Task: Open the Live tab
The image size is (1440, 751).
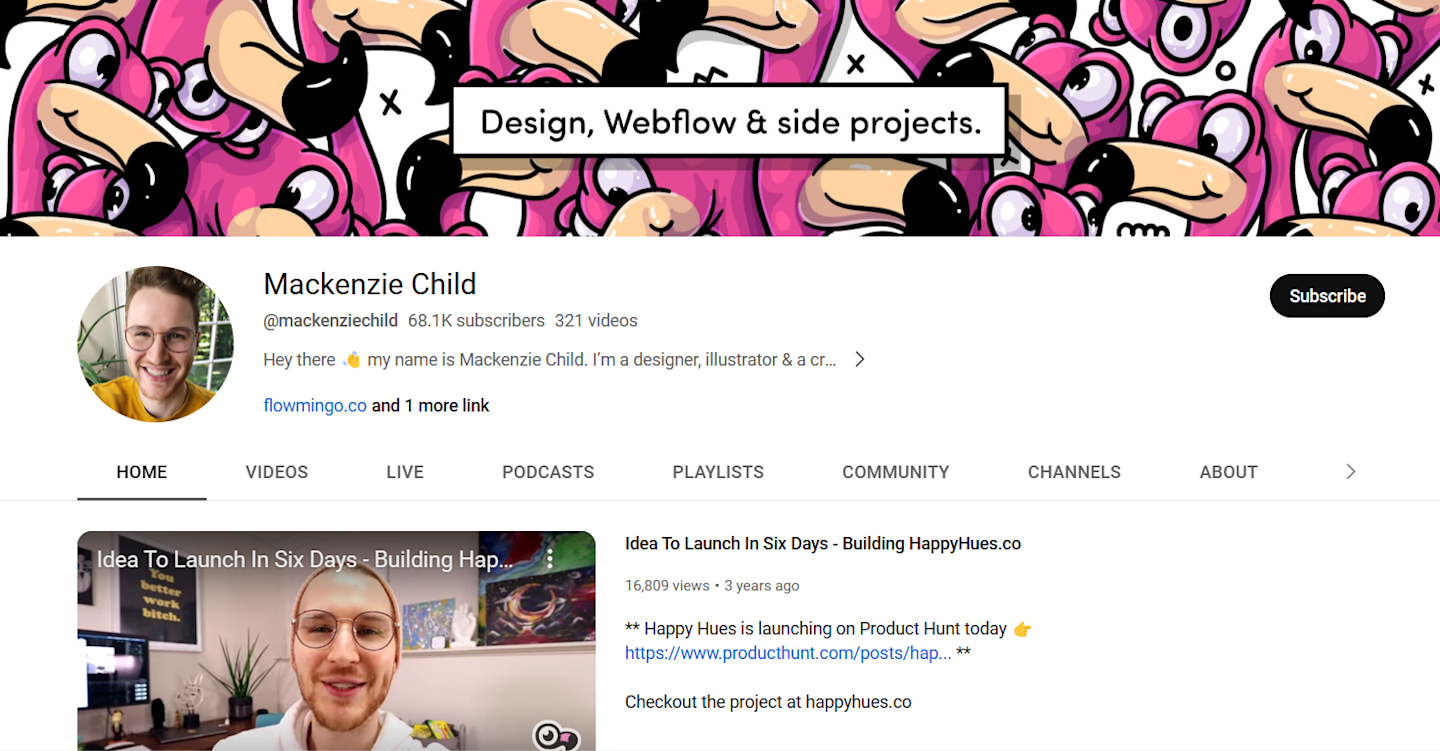Action: click(x=405, y=472)
